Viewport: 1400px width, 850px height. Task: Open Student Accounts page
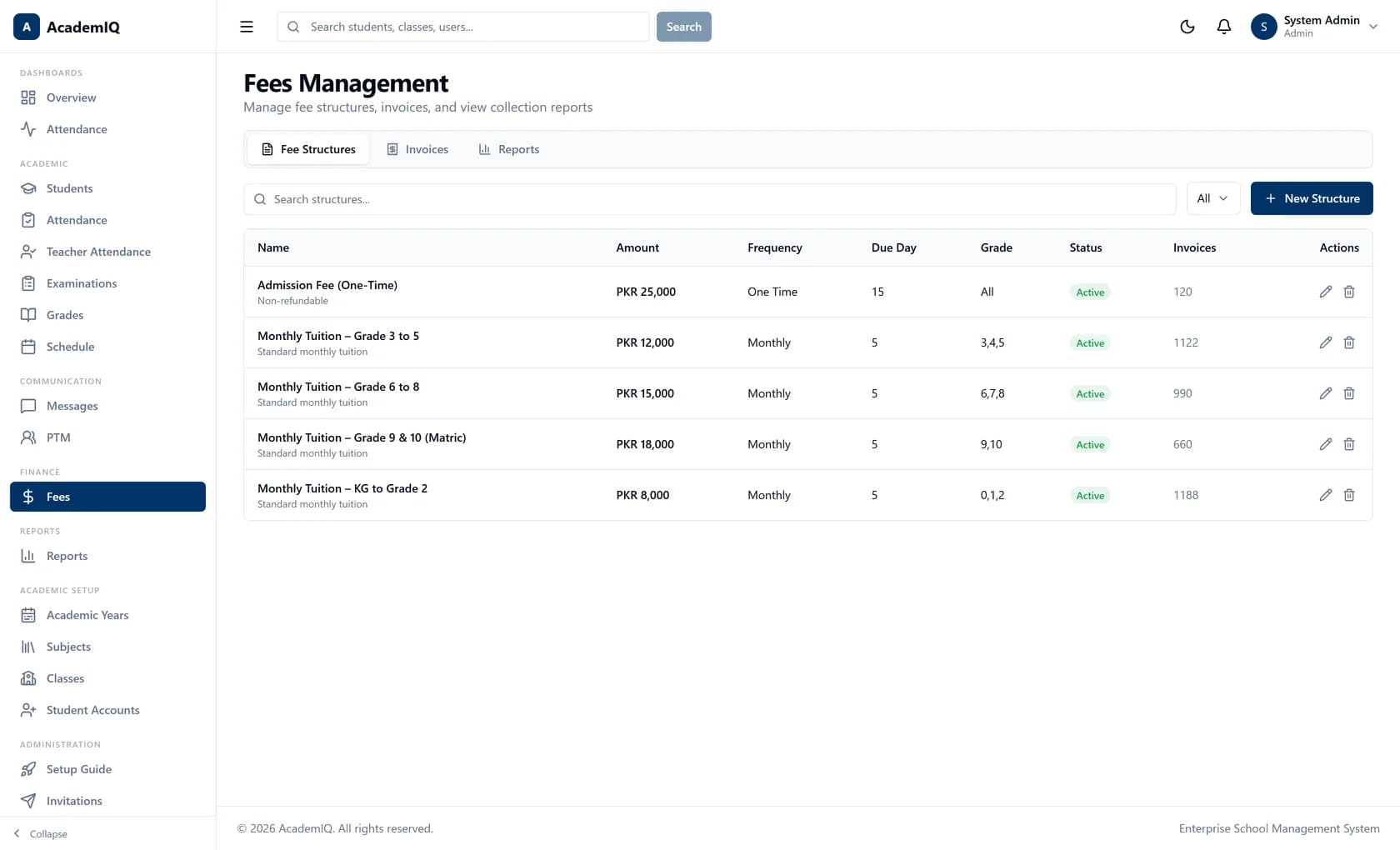[x=107, y=710]
